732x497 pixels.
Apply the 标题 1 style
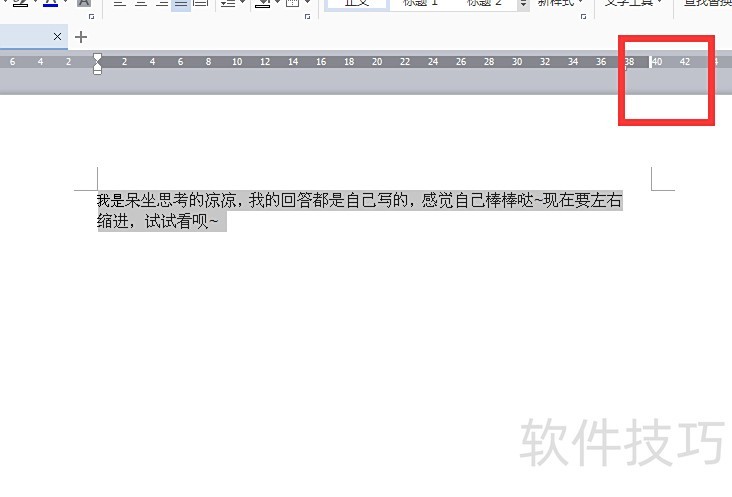(420, 4)
